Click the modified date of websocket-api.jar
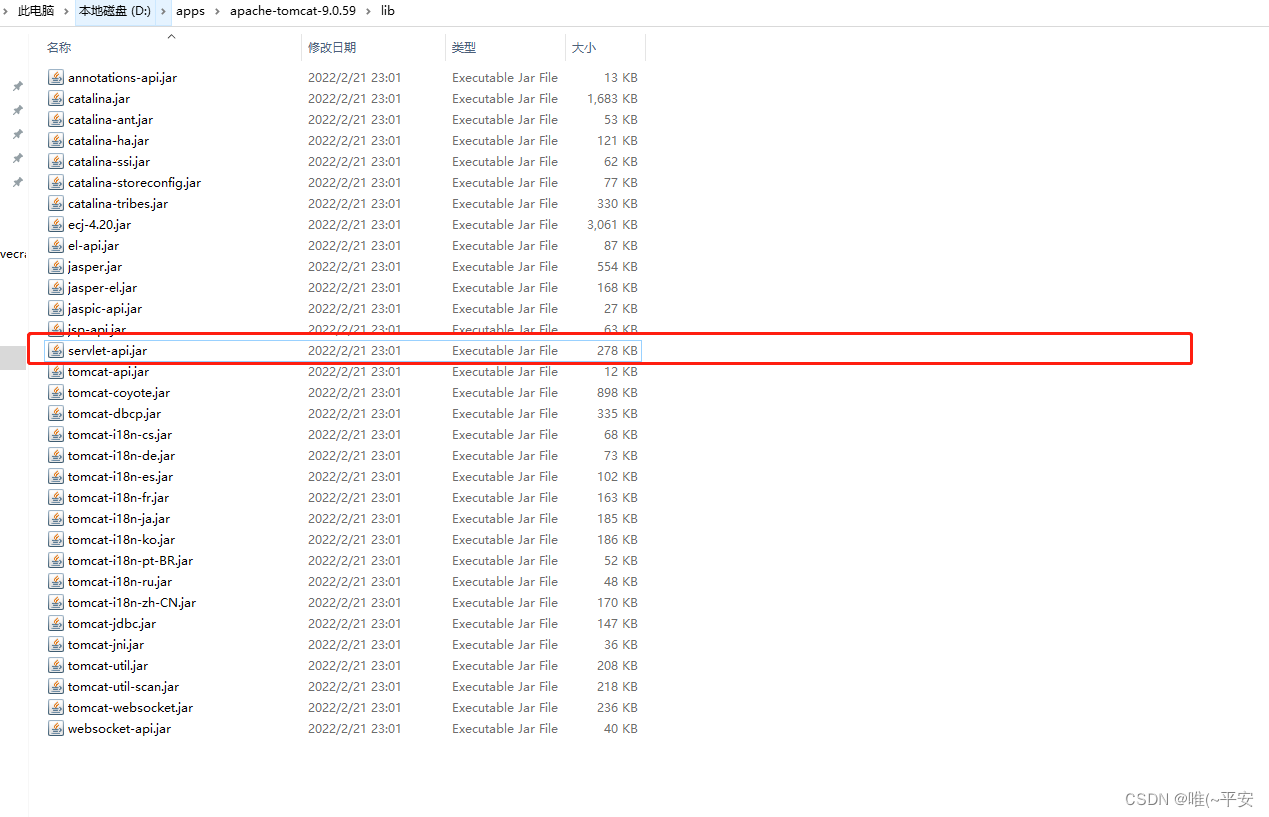The height and width of the screenshot is (817, 1269). tap(354, 729)
